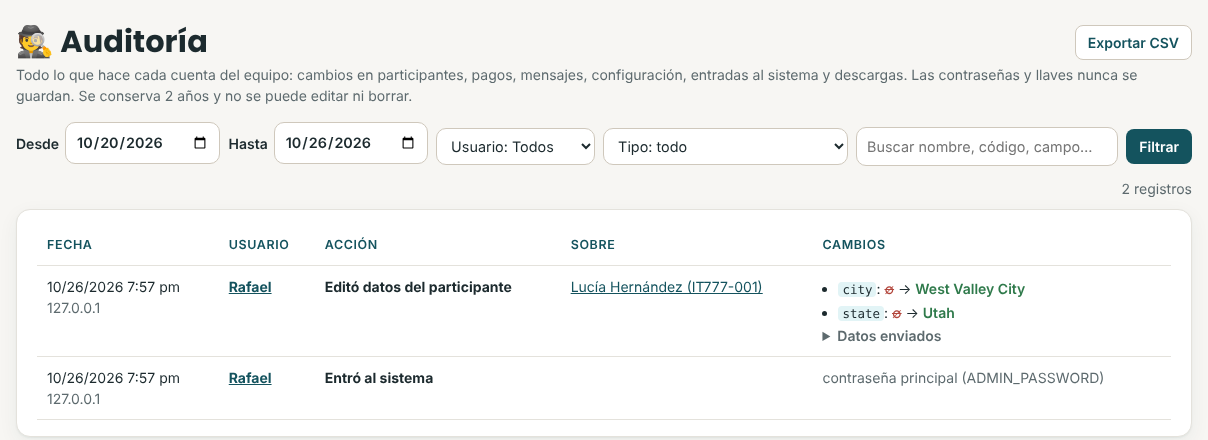Focus the search name, code, field input
This screenshot has height=440, width=1208.
(x=987, y=147)
